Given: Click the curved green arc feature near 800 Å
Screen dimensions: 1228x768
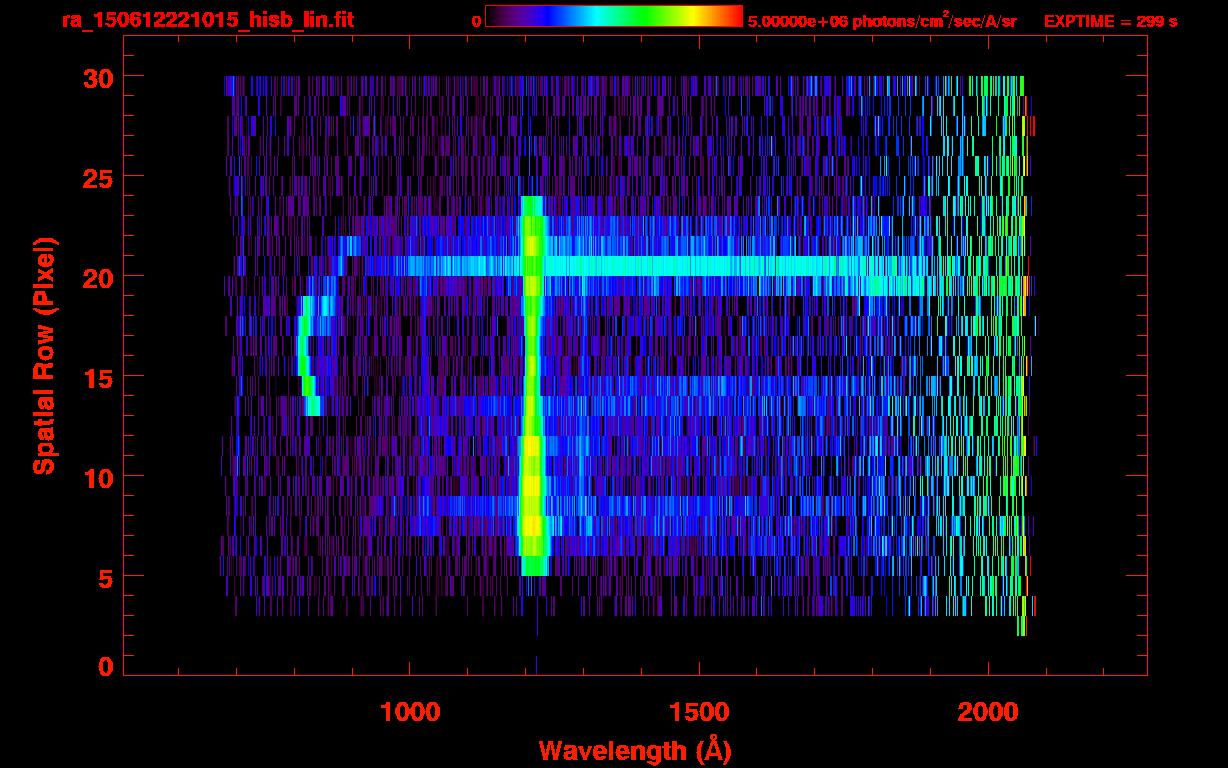Looking at the screenshot, I should 305,356.
